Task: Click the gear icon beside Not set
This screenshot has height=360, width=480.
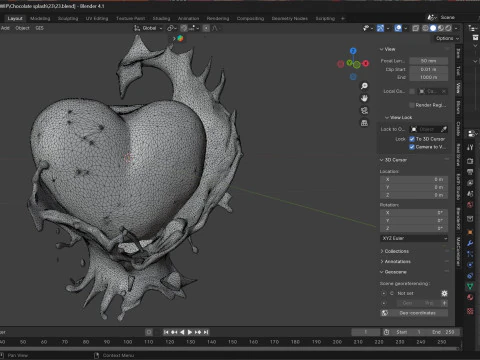Action: click(x=444, y=293)
